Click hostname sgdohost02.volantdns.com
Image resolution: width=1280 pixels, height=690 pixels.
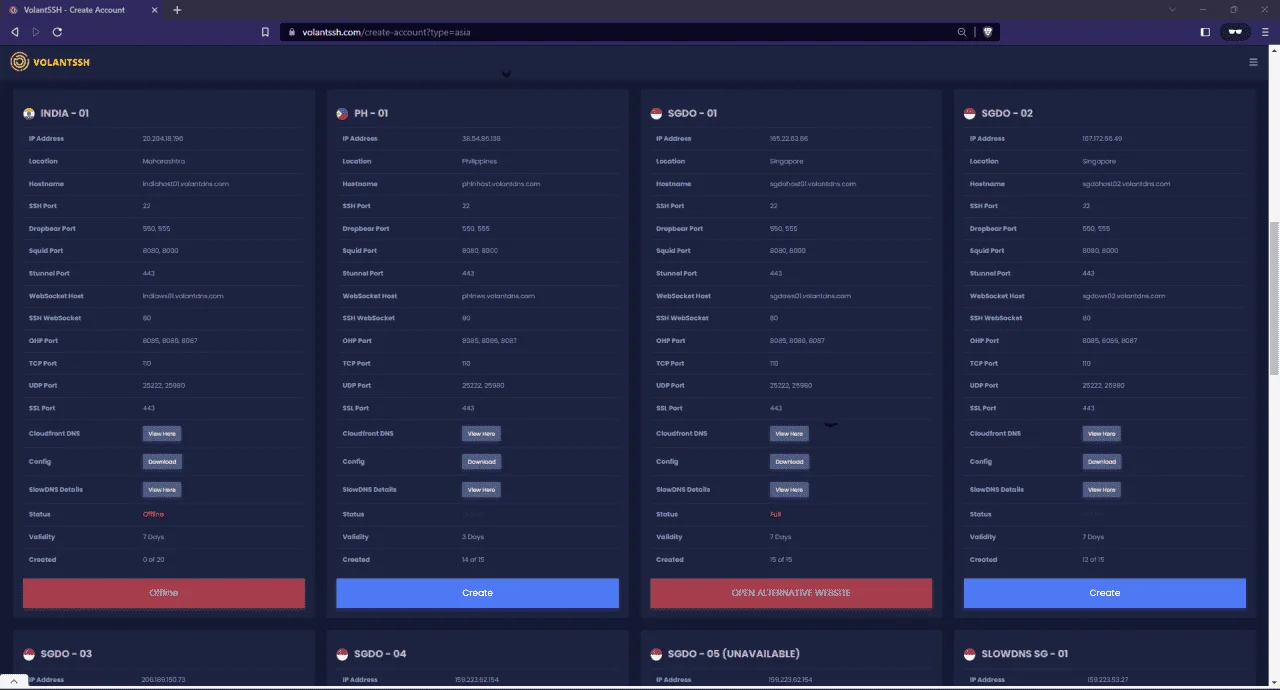point(1126,184)
